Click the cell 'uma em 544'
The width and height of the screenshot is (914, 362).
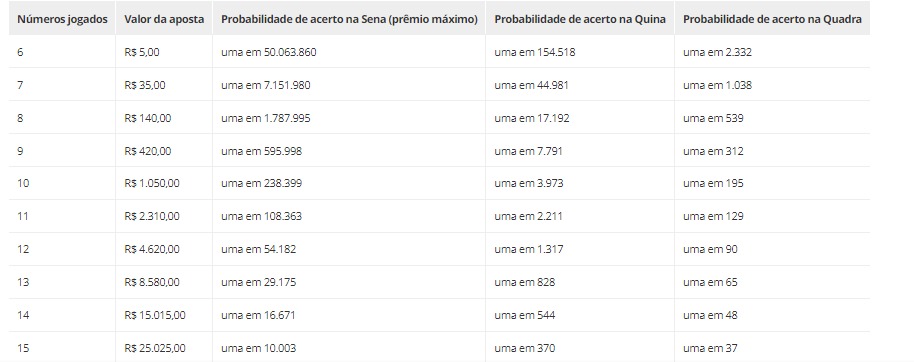click(580, 315)
